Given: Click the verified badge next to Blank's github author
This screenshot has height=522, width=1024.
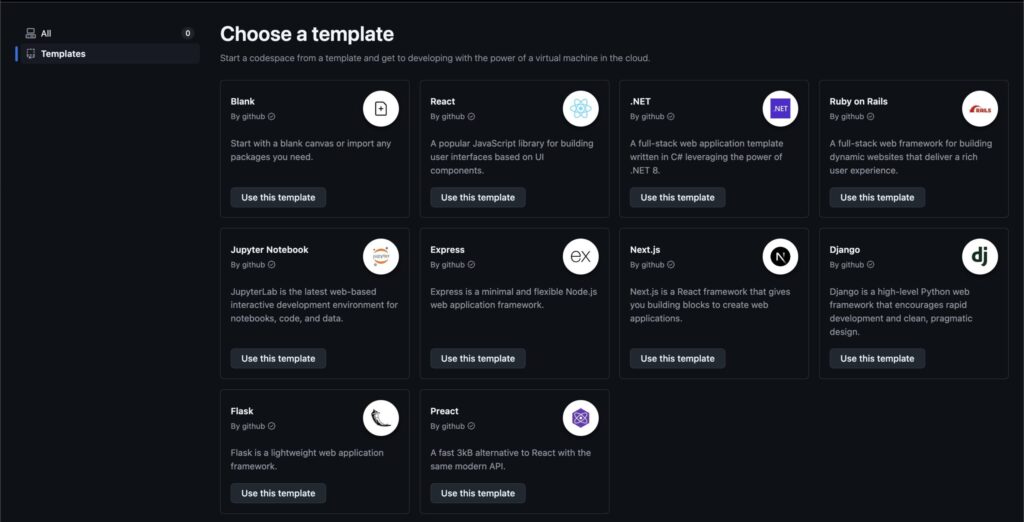Looking at the screenshot, I should pyautogui.click(x=272, y=117).
